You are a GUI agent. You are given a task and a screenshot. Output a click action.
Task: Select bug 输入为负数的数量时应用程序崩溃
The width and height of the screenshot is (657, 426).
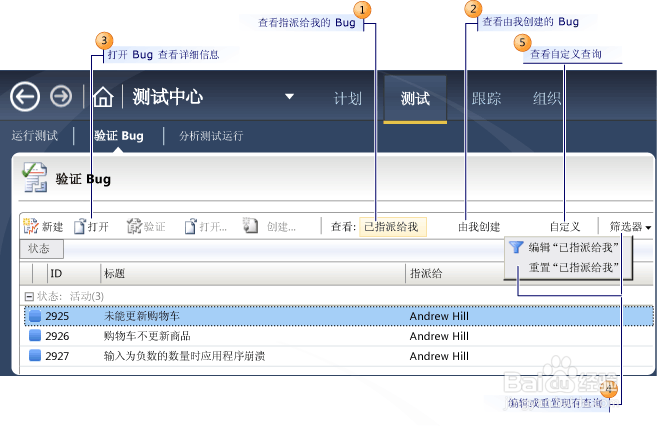[x=184, y=356]
